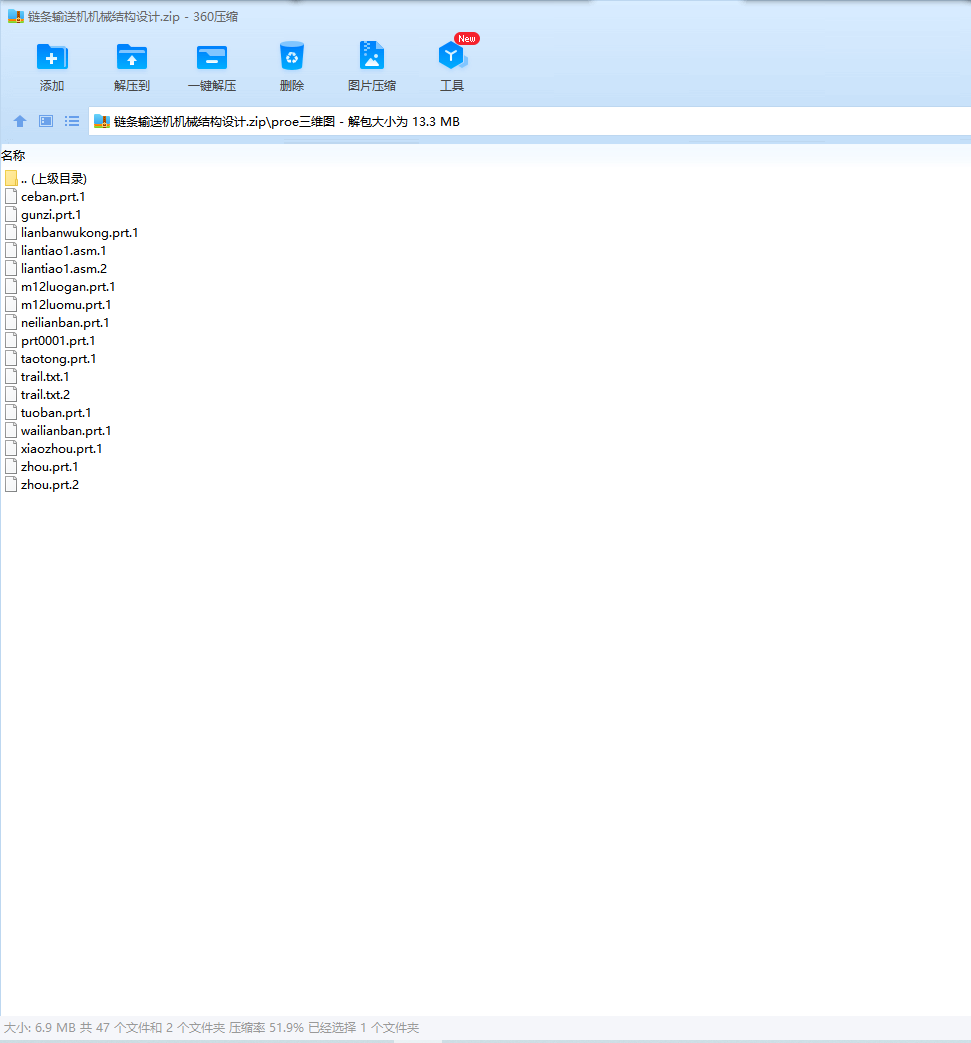Click the file icon beside zhou.prt.2
This screenshot has height=1043, width=971.
11,484
